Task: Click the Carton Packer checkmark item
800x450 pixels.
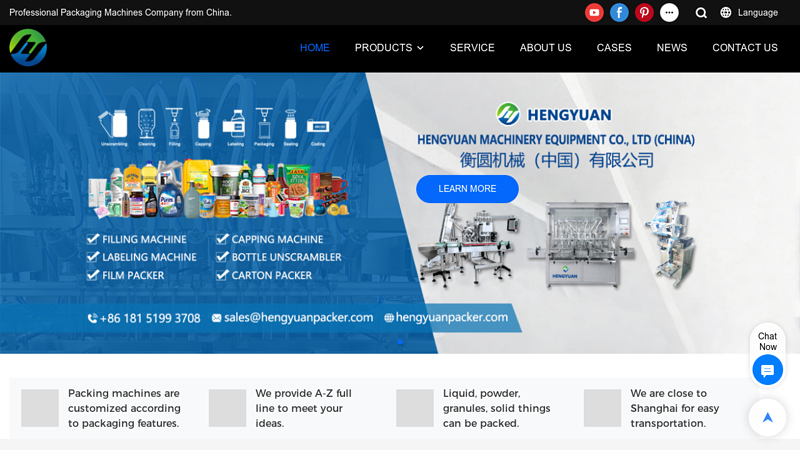Action: (x=264, y=275)
